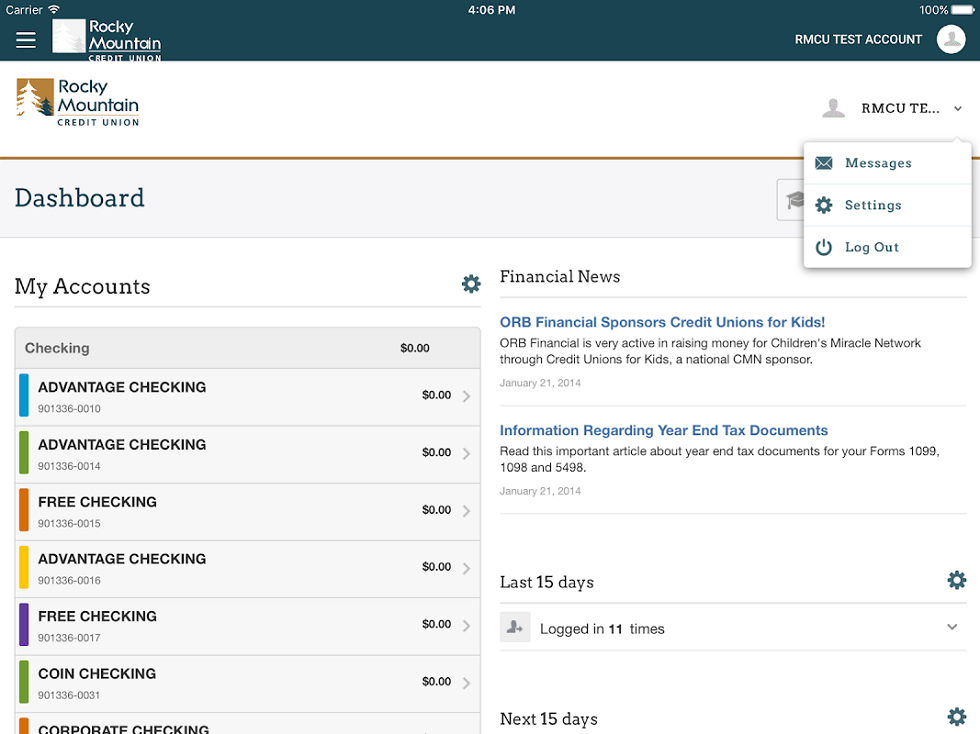Click the graduation cap help icon
980x734 pixels.
click(x=794, y=200)
